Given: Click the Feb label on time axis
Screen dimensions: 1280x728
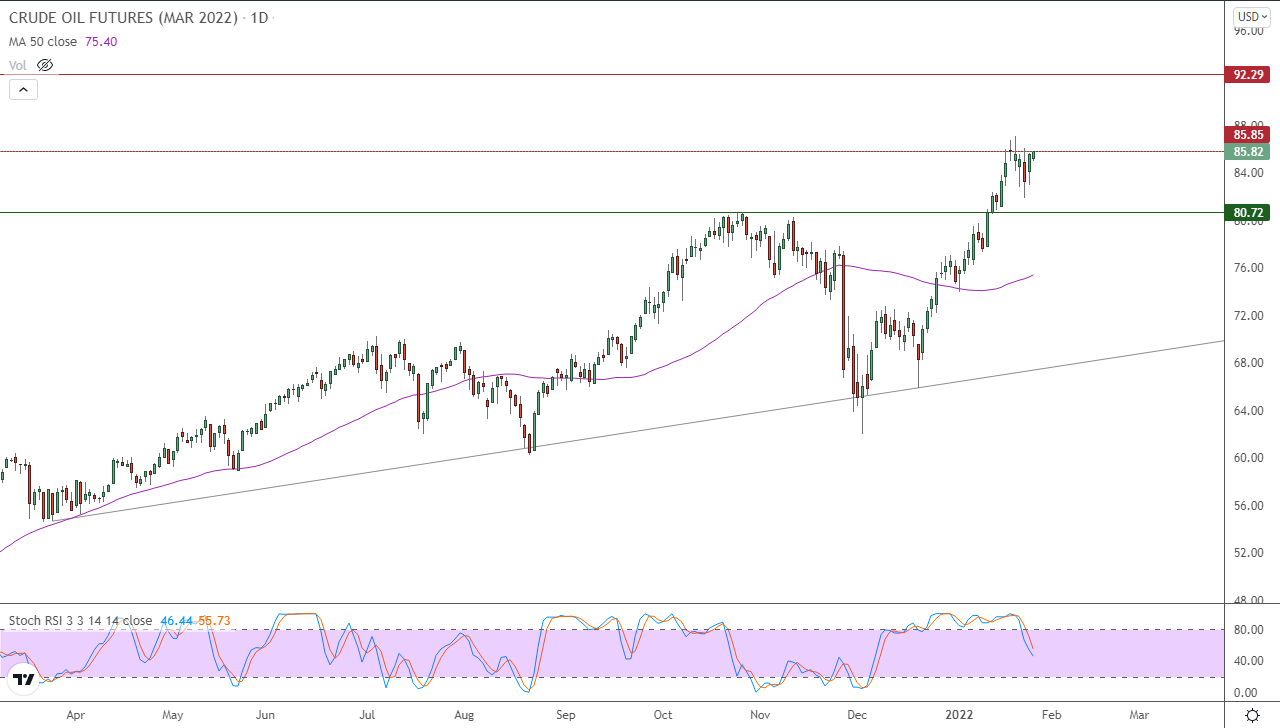Looking at the screenshot, I should [1052, 715].
